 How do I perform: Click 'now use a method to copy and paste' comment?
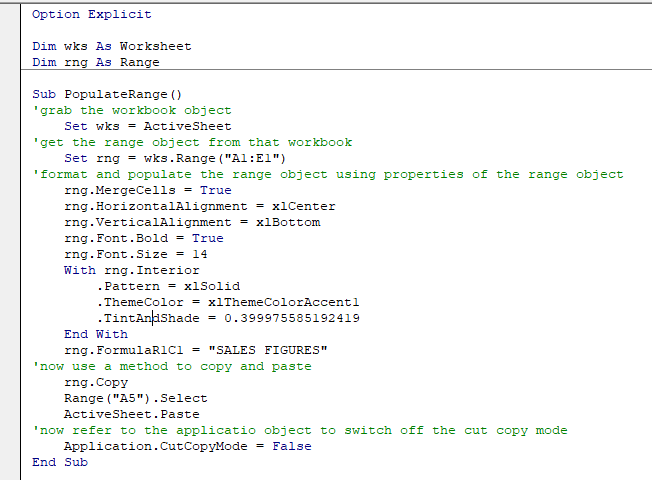coord(172,366)
